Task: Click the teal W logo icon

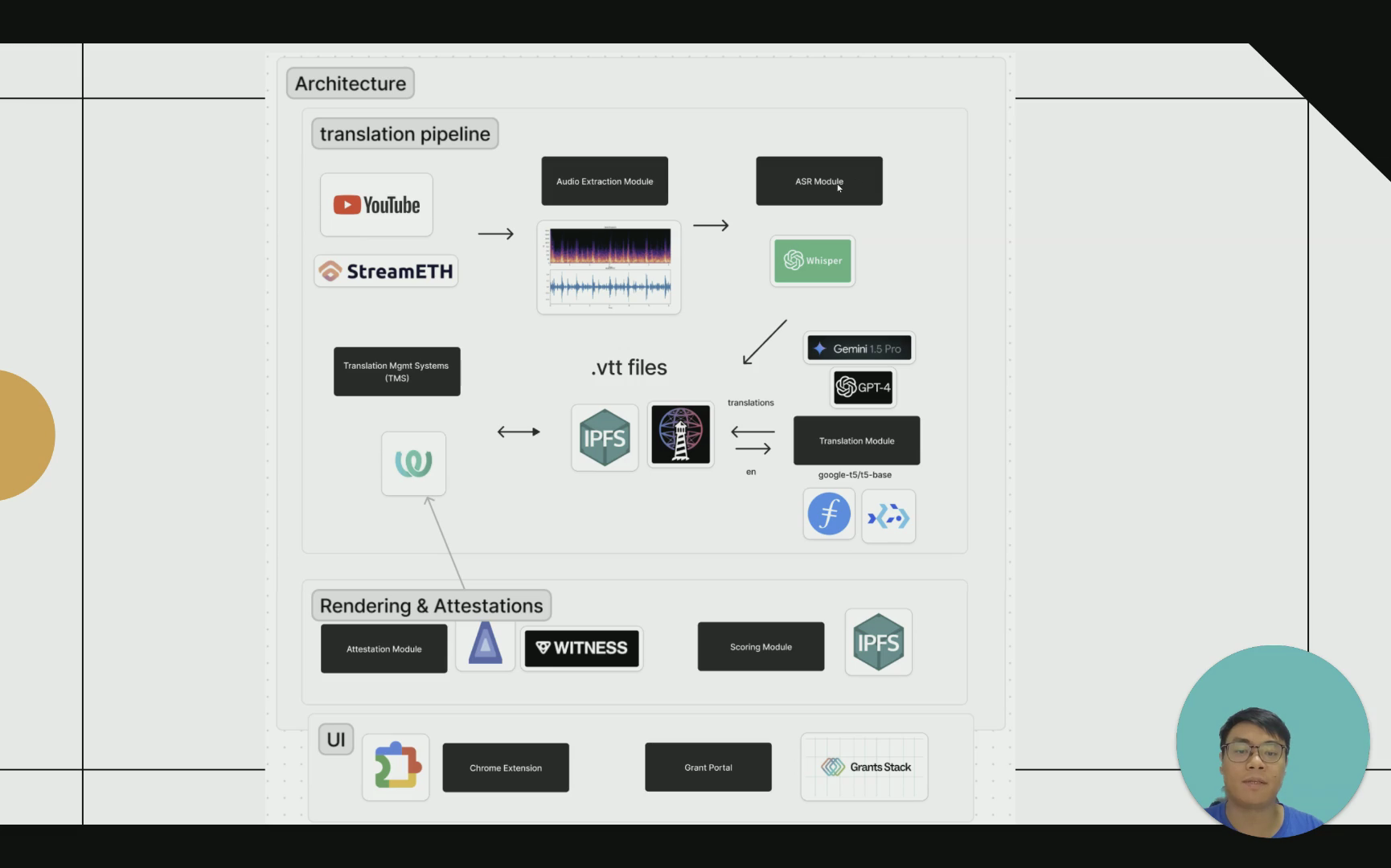Action: tap(413, 464)
